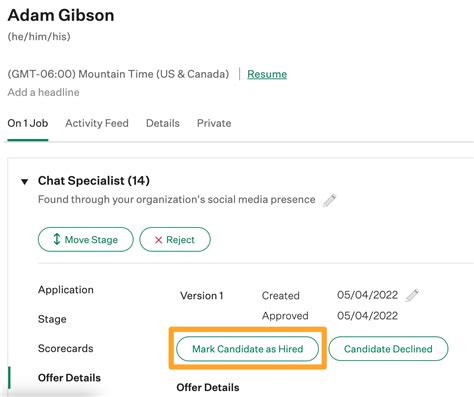Click the Chat Specialist (14) job title
This screenshot has width=474, height=397.
coord(94,181)
